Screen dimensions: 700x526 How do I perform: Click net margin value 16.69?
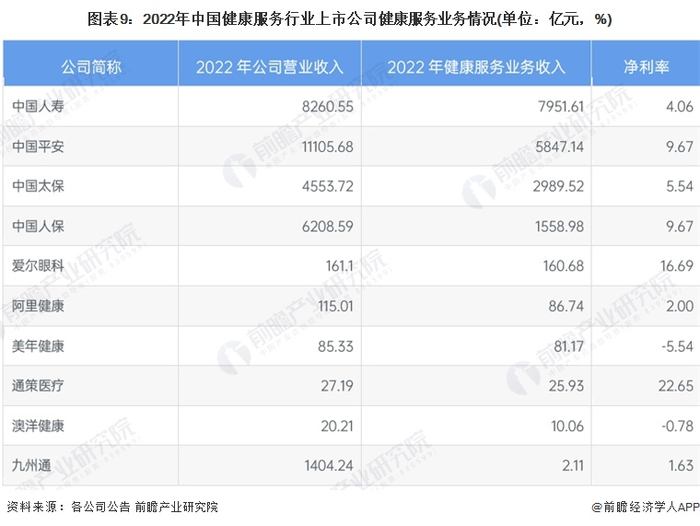(677, 266)
